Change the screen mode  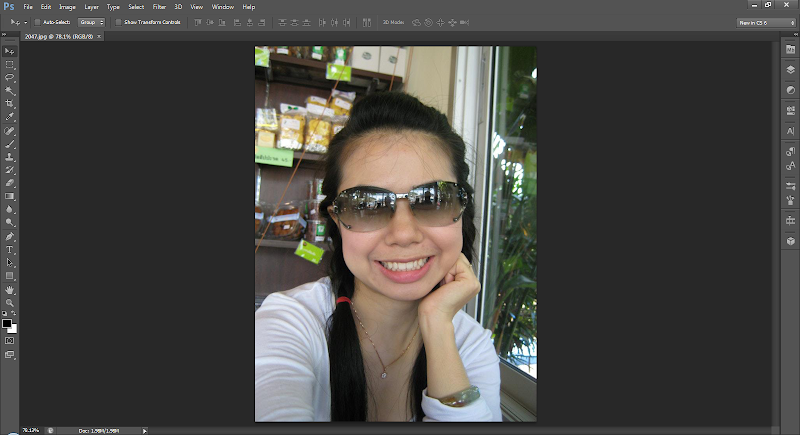(x=10, y=354)
